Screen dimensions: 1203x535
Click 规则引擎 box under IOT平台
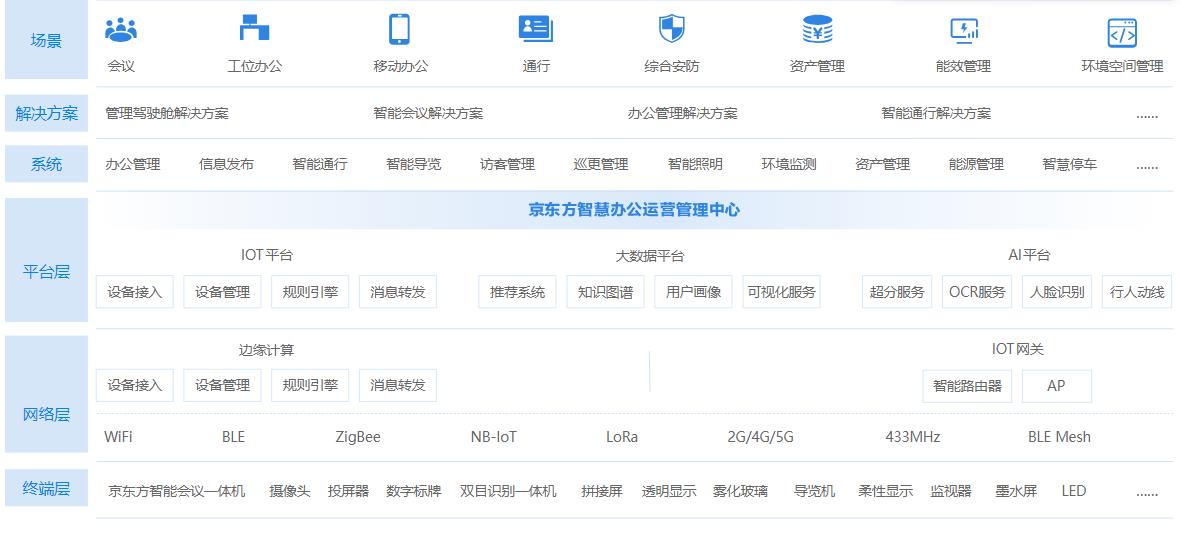click(310, 292)
